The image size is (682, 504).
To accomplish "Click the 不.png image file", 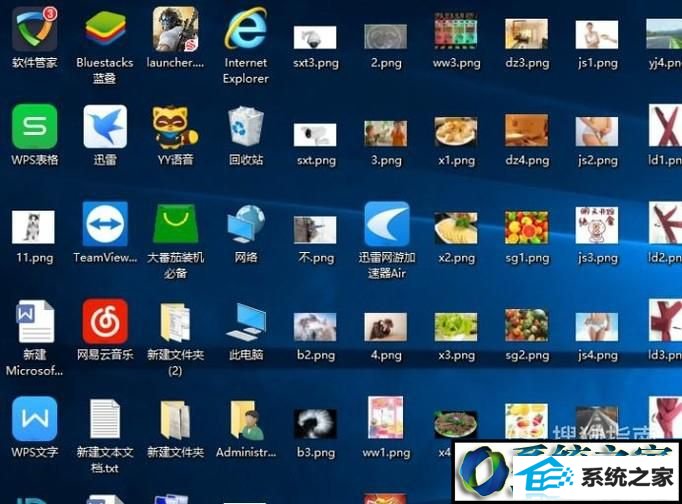I will coord(315,230).
